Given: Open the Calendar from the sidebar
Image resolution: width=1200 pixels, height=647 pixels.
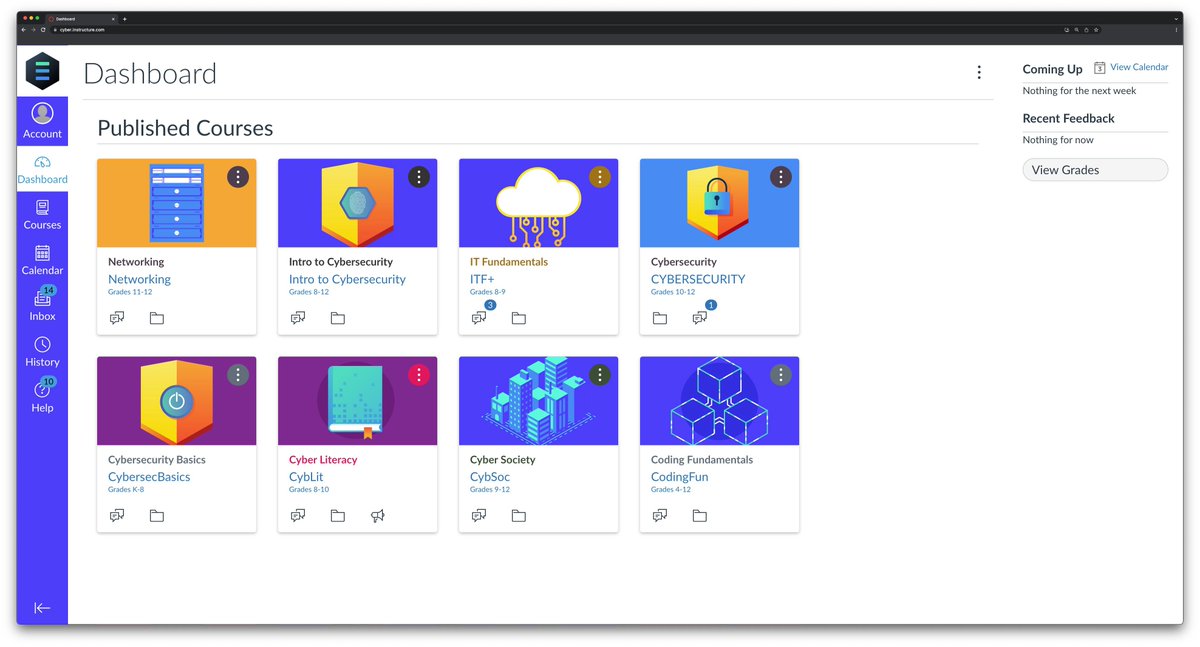Looking at the screenshot, I should [x=42, y=260].
